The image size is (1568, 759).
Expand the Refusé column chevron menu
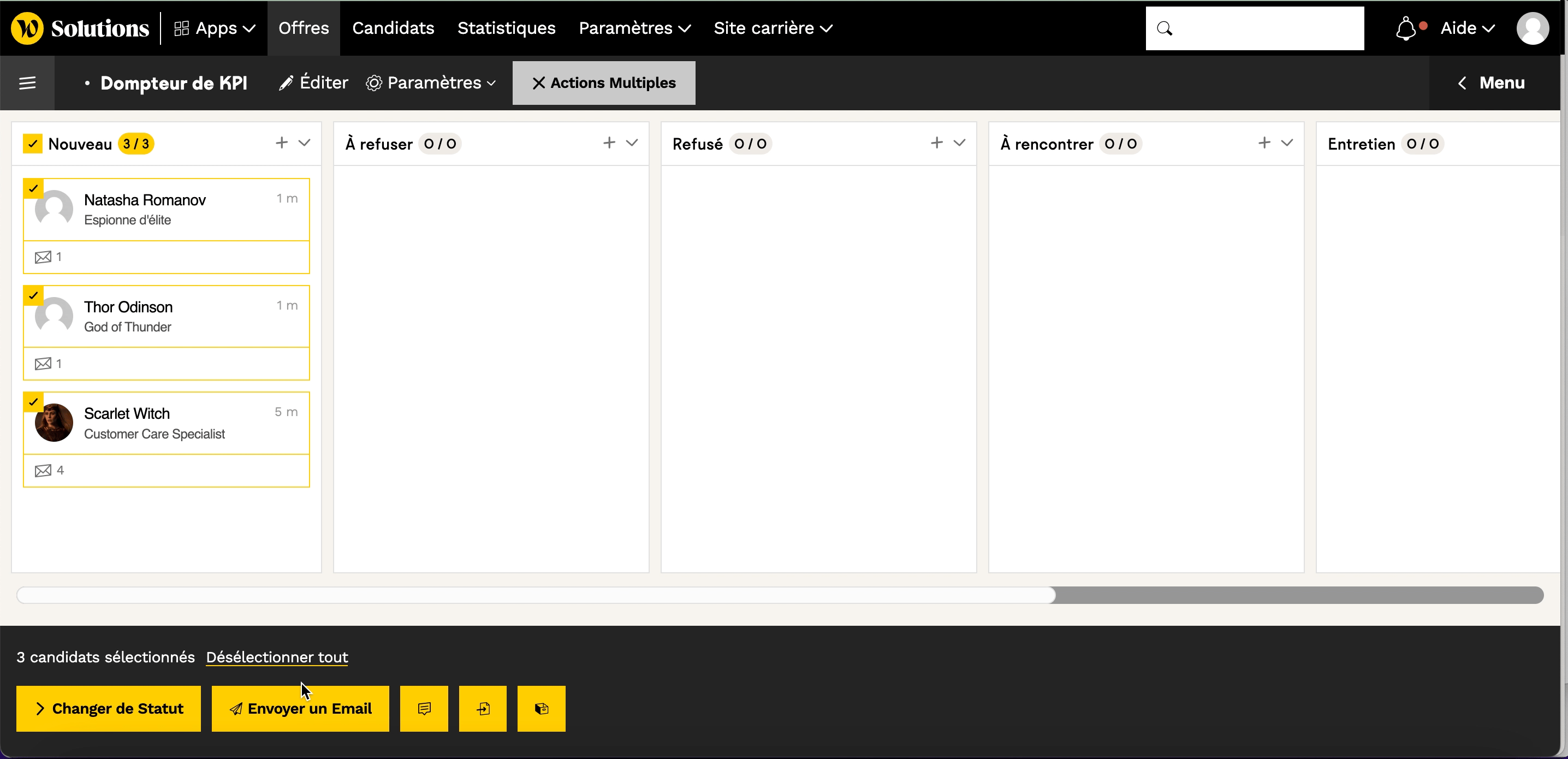[959, 143]
